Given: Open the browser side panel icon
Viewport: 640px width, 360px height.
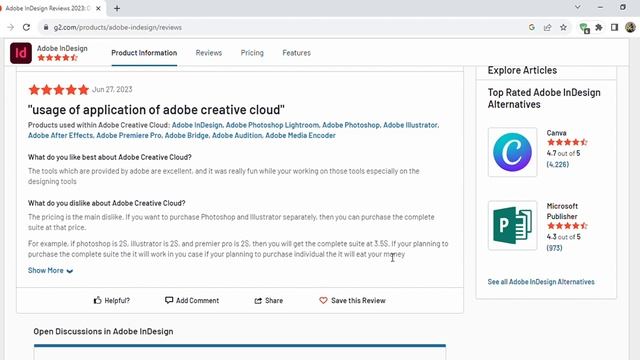Looking at the screenshot, I should point(614,27).
